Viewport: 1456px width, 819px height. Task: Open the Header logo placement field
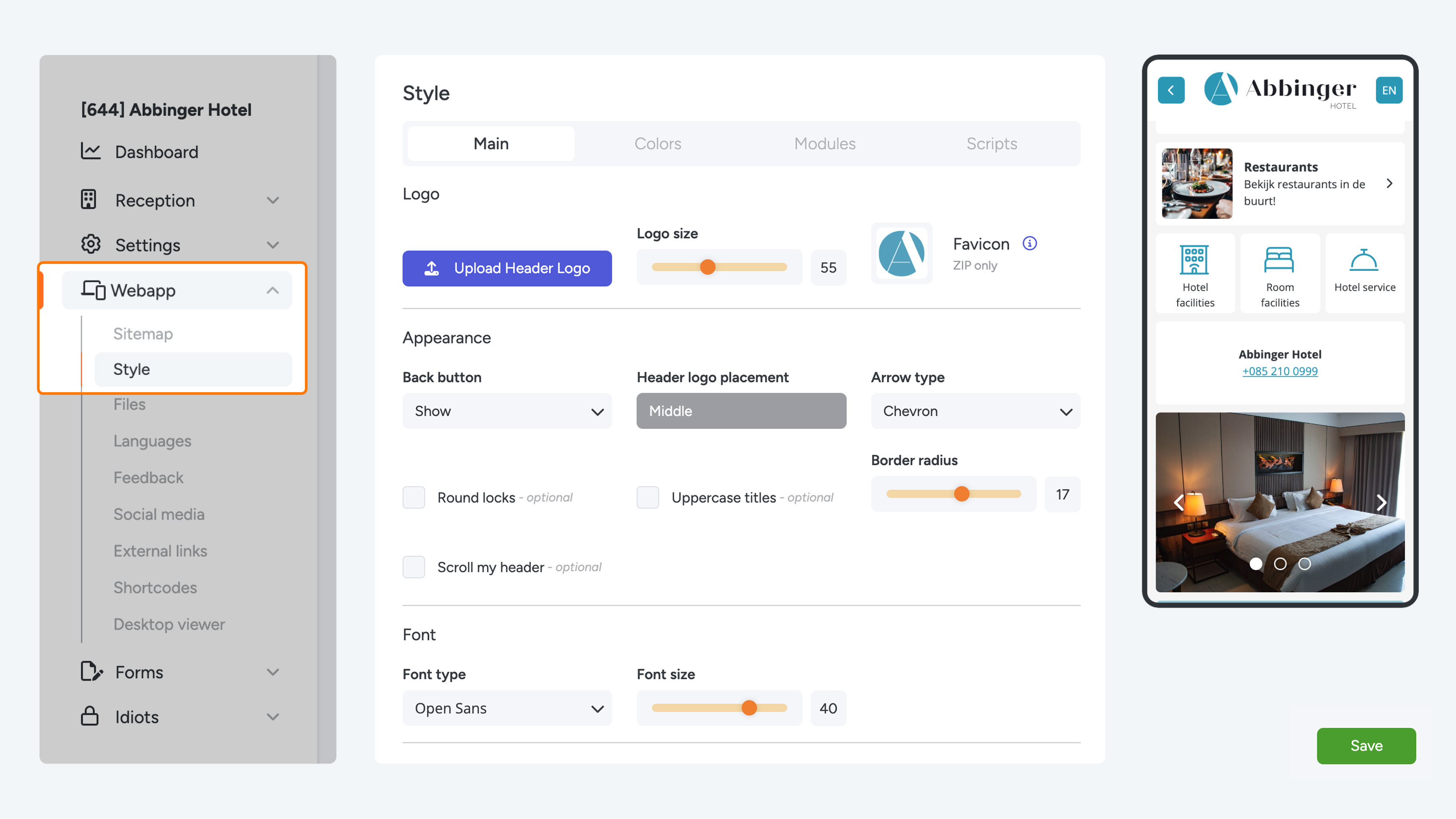click(741, 411)
